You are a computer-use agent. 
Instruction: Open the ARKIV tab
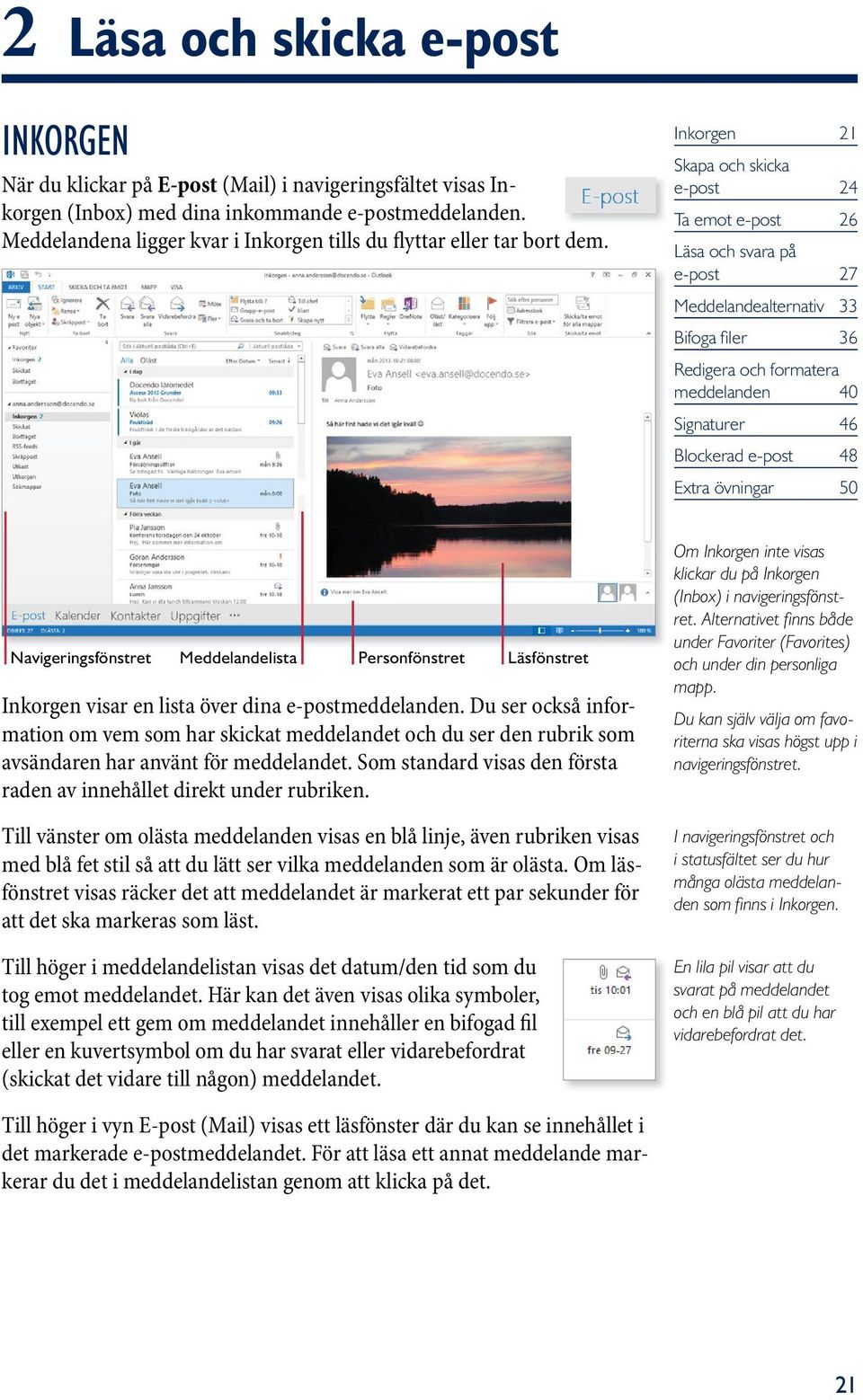(16, 287)
